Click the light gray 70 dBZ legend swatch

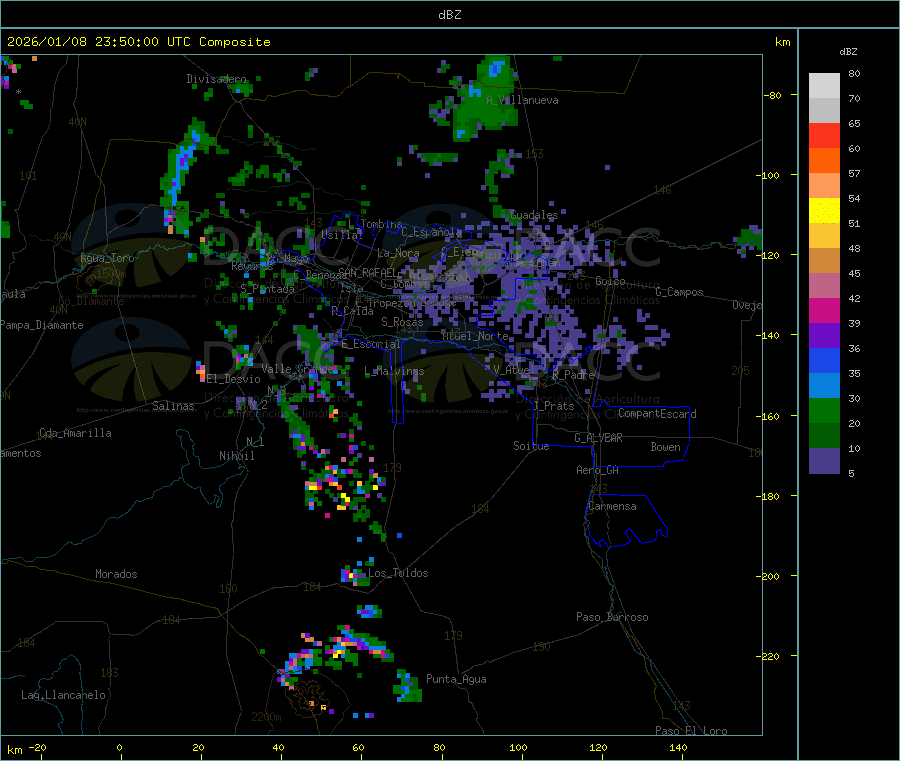tap(824, 111)
